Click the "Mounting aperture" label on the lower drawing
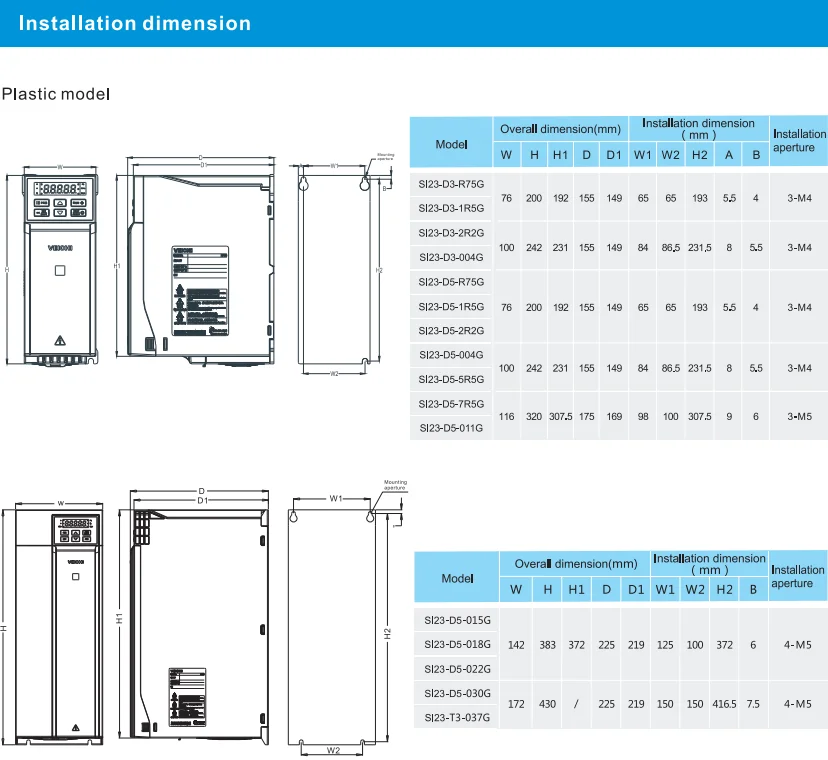 coord(395,485)
